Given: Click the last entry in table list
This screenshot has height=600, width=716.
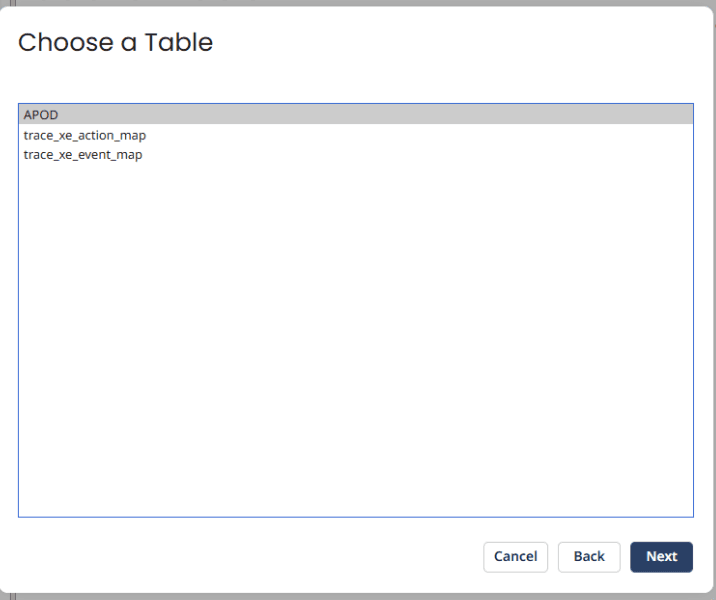Looking at the screenshot, I should pos(83,155).
